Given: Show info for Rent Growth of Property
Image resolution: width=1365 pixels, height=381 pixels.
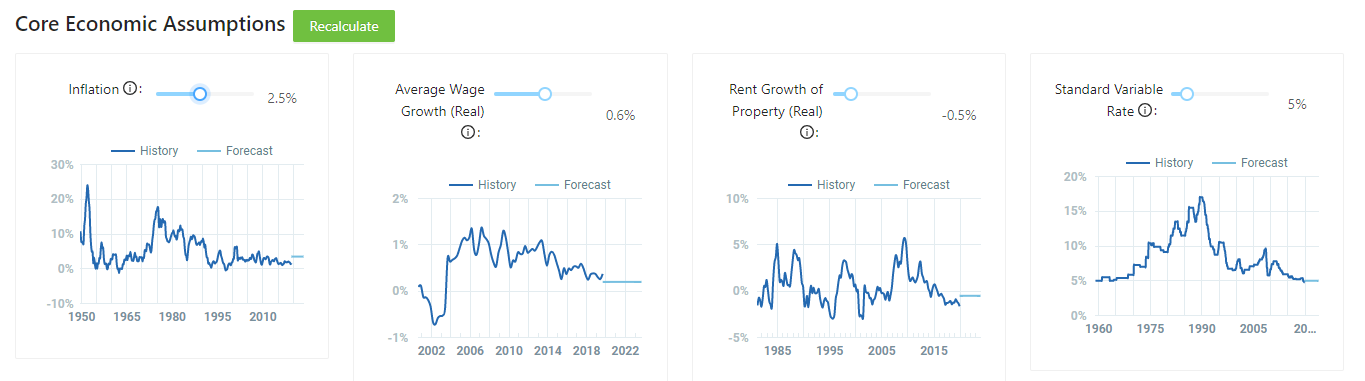Looking at the screenshot, I should pyautogui.click(x=806, y=132).
